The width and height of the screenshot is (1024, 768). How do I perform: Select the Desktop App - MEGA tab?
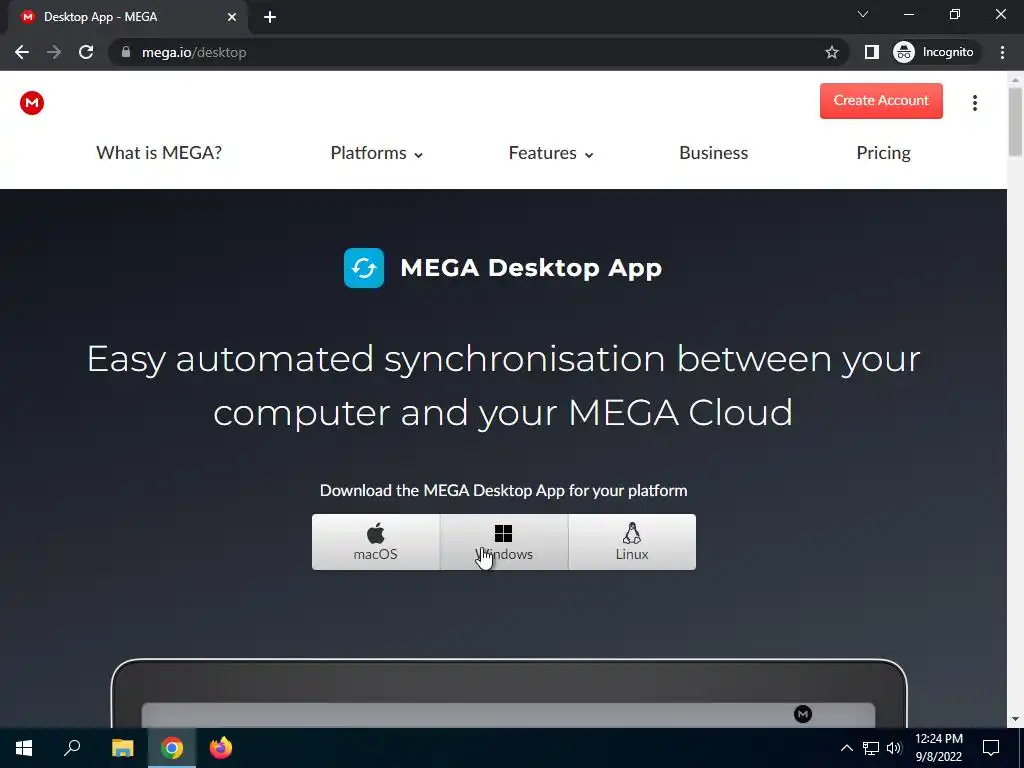pyautogui.click(x=127, y=17)
